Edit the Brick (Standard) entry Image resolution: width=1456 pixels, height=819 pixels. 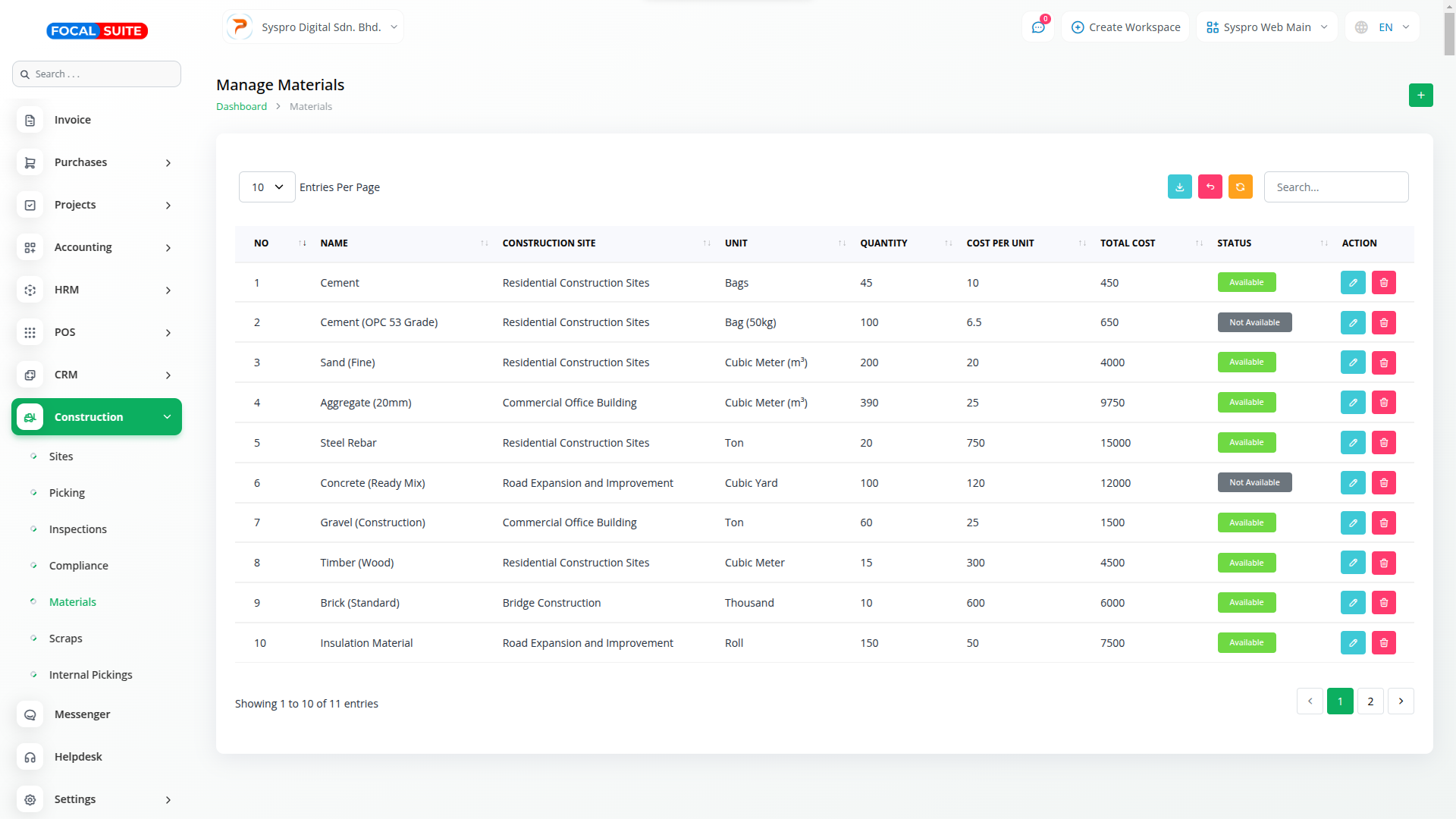point(1352,603)
